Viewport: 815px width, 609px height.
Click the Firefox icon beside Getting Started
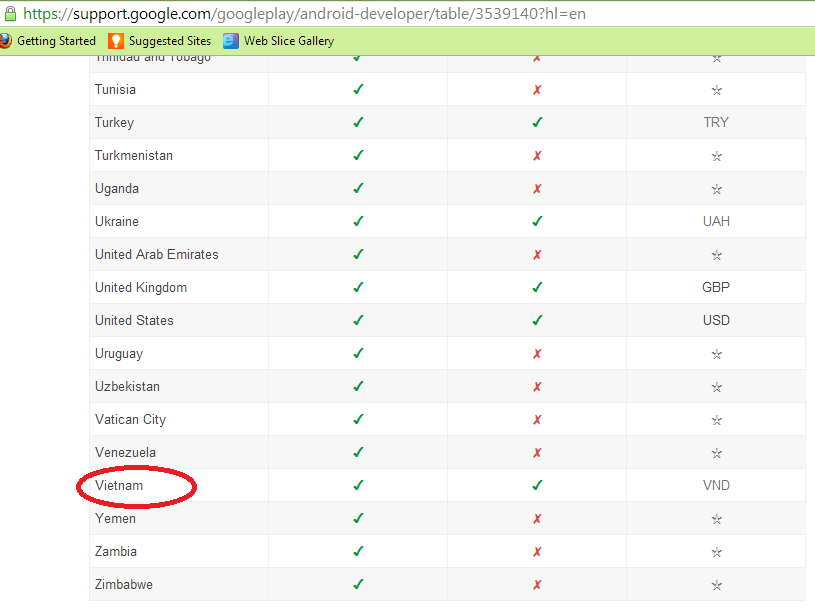5,41
